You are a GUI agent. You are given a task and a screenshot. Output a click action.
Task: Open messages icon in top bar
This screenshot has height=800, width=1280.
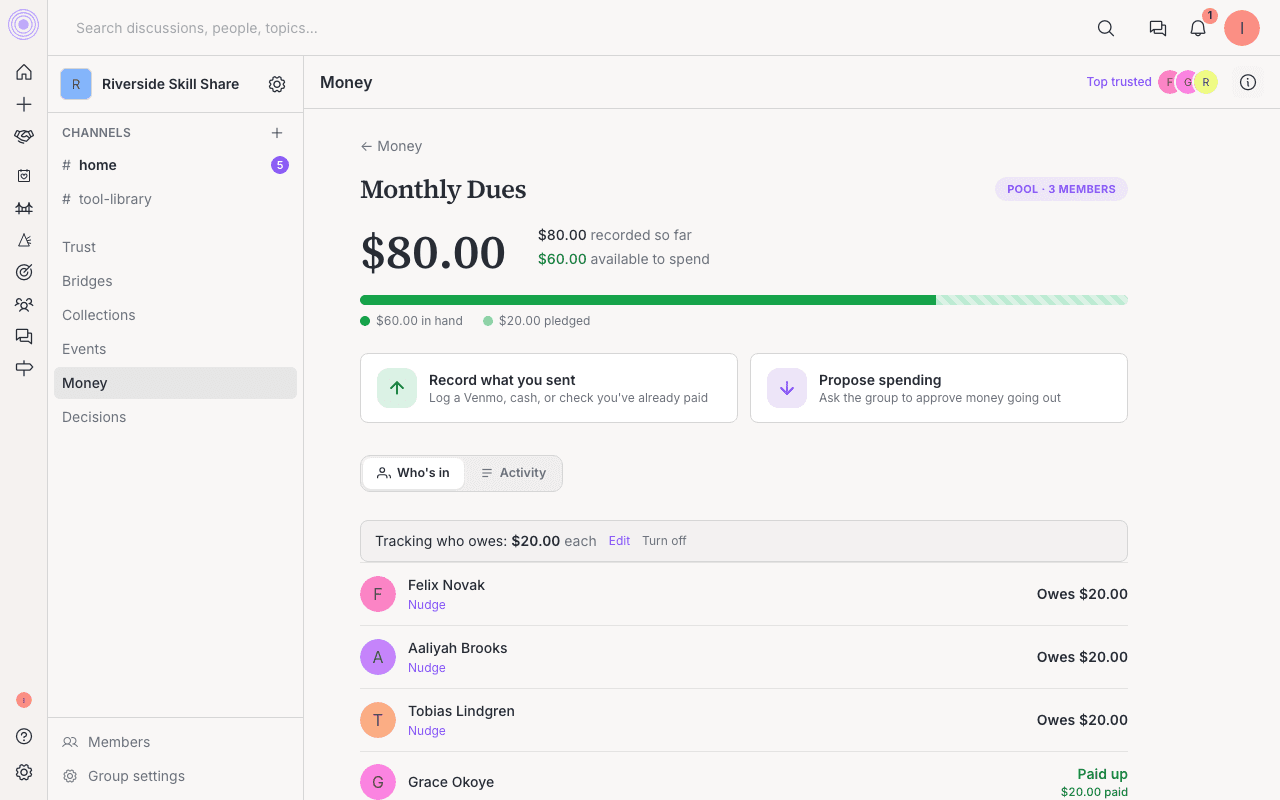[x=1158, y=28]
